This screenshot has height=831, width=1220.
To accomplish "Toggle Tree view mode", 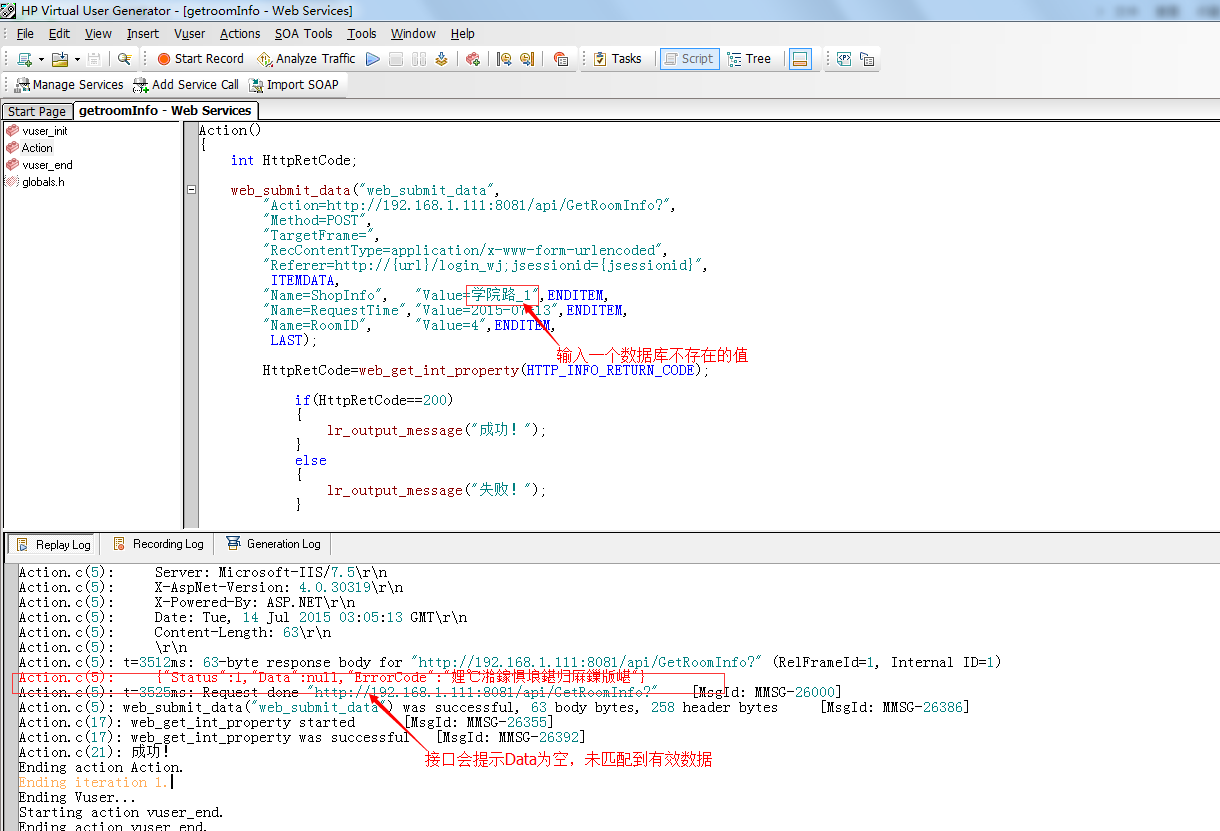I will tap(749, 59).
